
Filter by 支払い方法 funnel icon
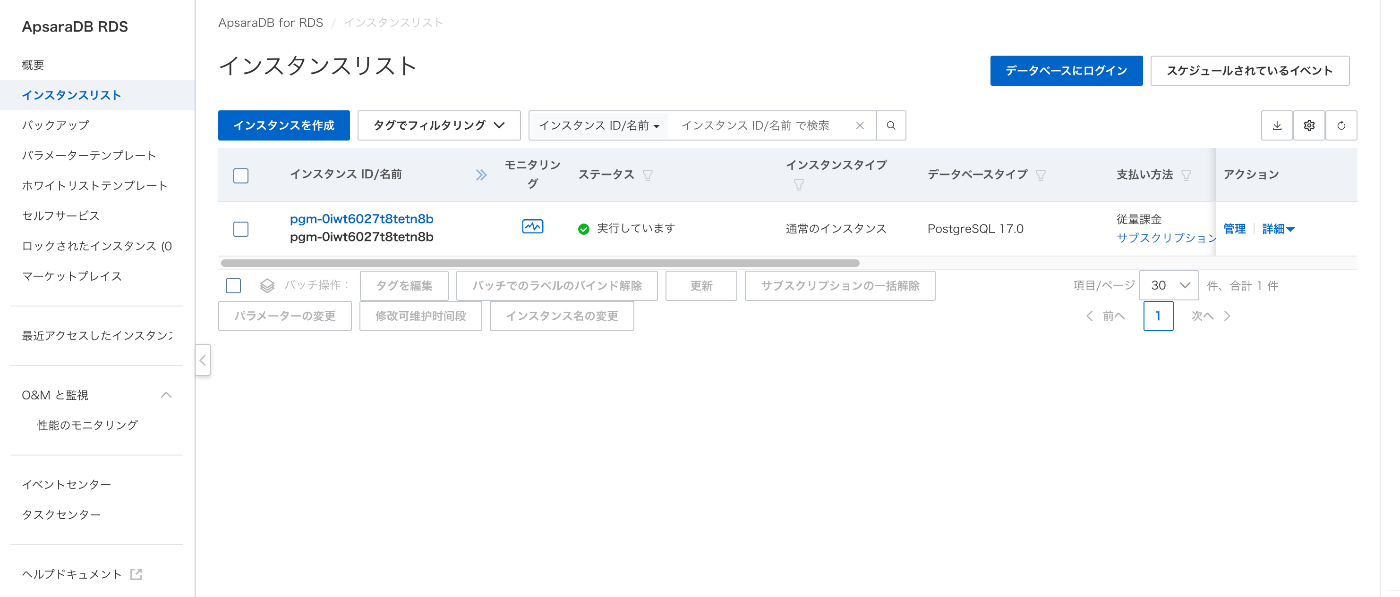(1186, 175)
